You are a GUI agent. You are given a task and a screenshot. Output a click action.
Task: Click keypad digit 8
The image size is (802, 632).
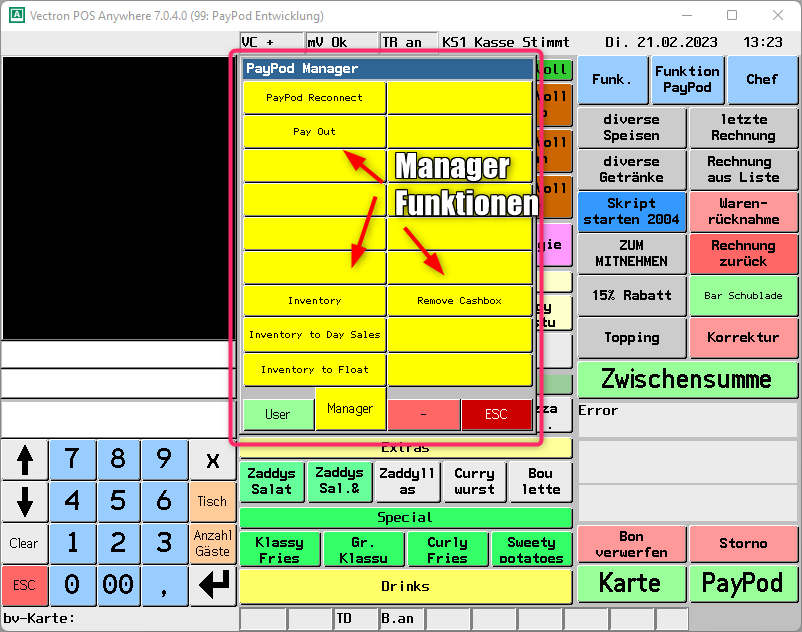click(x=118, y=459)
